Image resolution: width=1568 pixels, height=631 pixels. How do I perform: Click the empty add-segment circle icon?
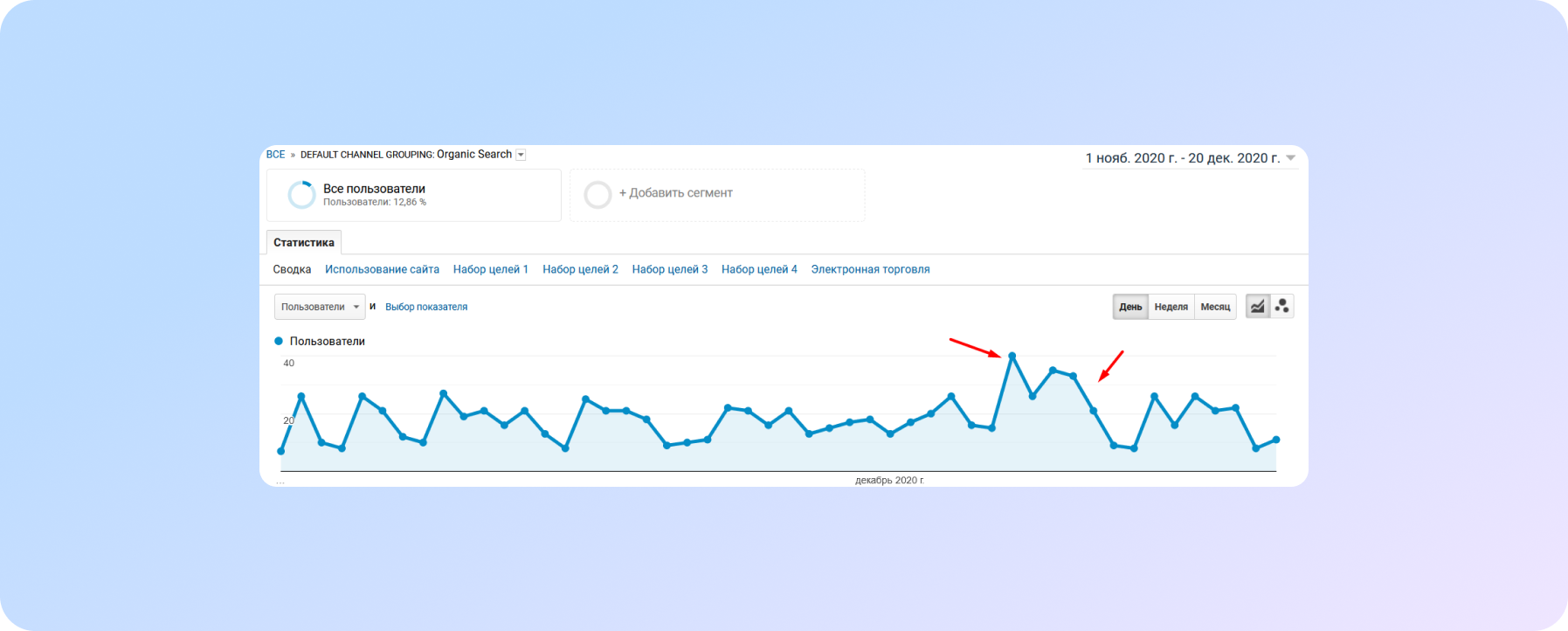point(597,194)
